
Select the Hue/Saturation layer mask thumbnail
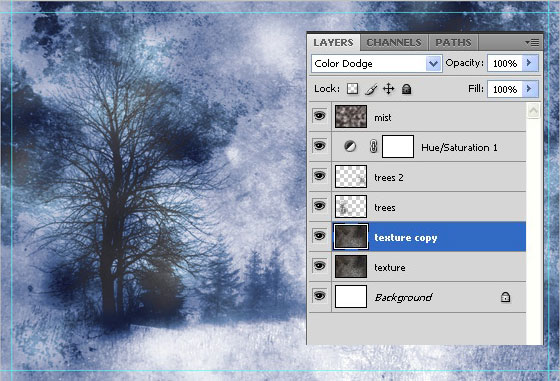coord(398,146)
